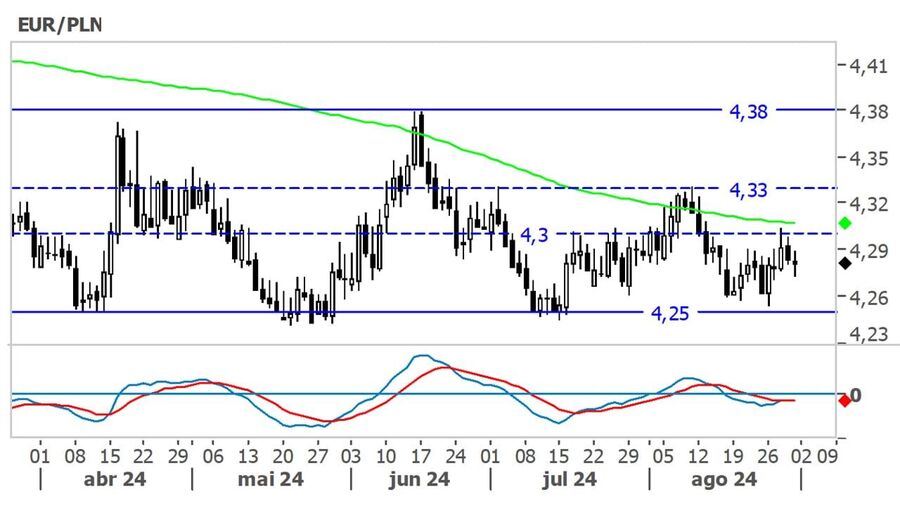Click the red diamond on oscillator axis
This screenshot has width=900, height=506.
(844, 401)
